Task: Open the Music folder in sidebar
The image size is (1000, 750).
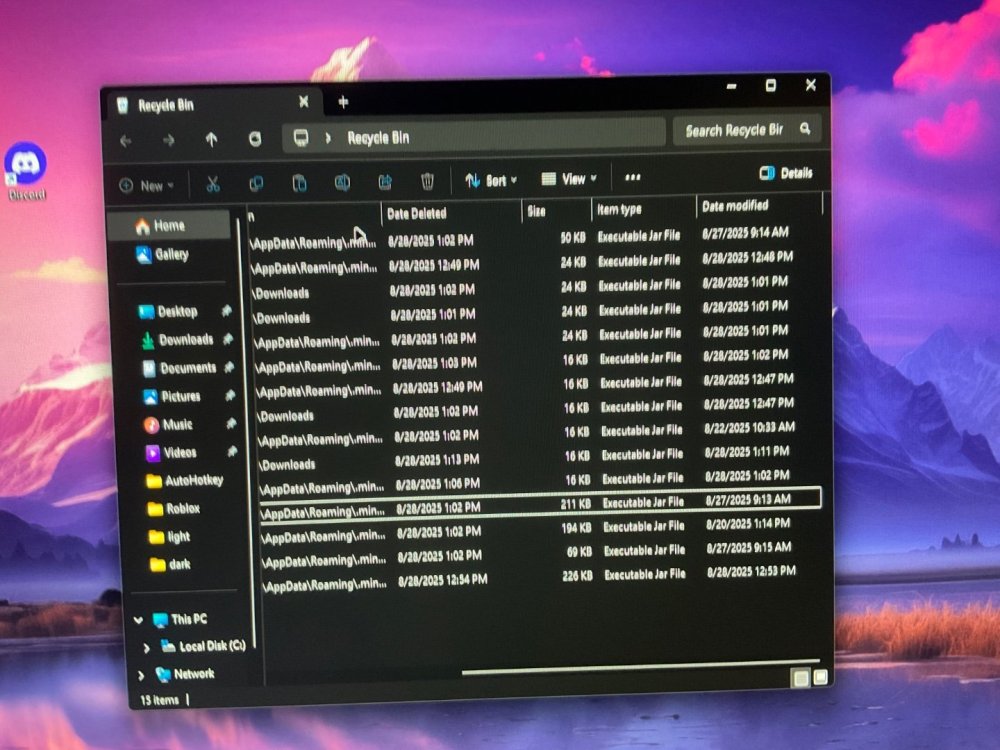Action: point(168,424)
